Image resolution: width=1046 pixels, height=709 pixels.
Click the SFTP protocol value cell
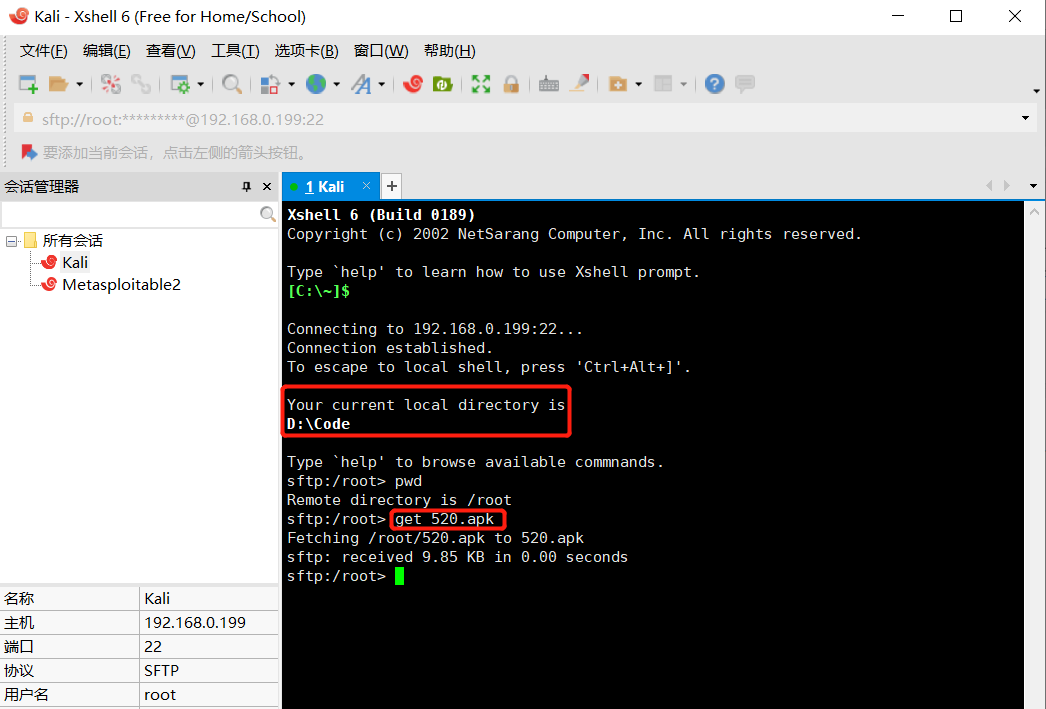tap(209, 670)
